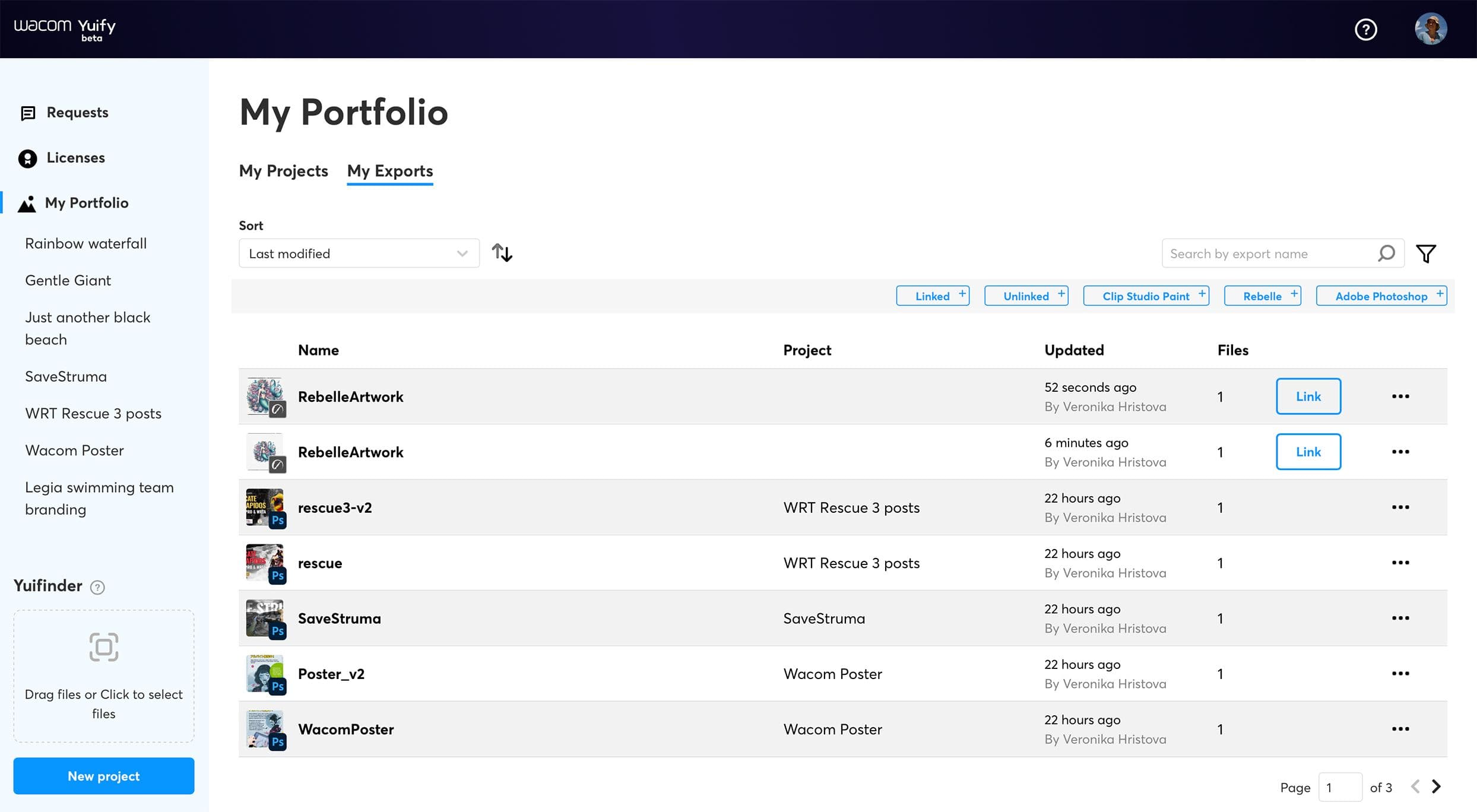The height and width of the screenshot is (812, 1477).
Task: Click WRT Rescue 3 posts project for rescue3-v2
Action: 851,507
